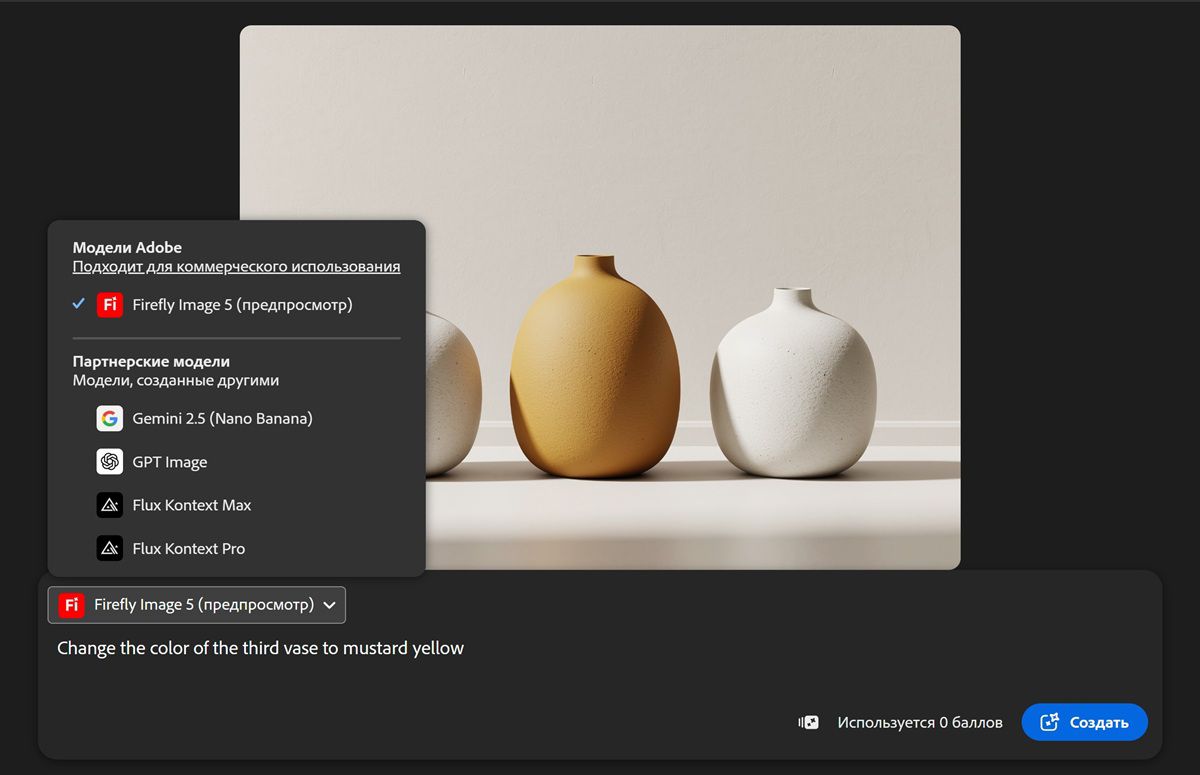
Task: Open the Firefly Image 5 model dropdown
Action: (x=197, y=605)
